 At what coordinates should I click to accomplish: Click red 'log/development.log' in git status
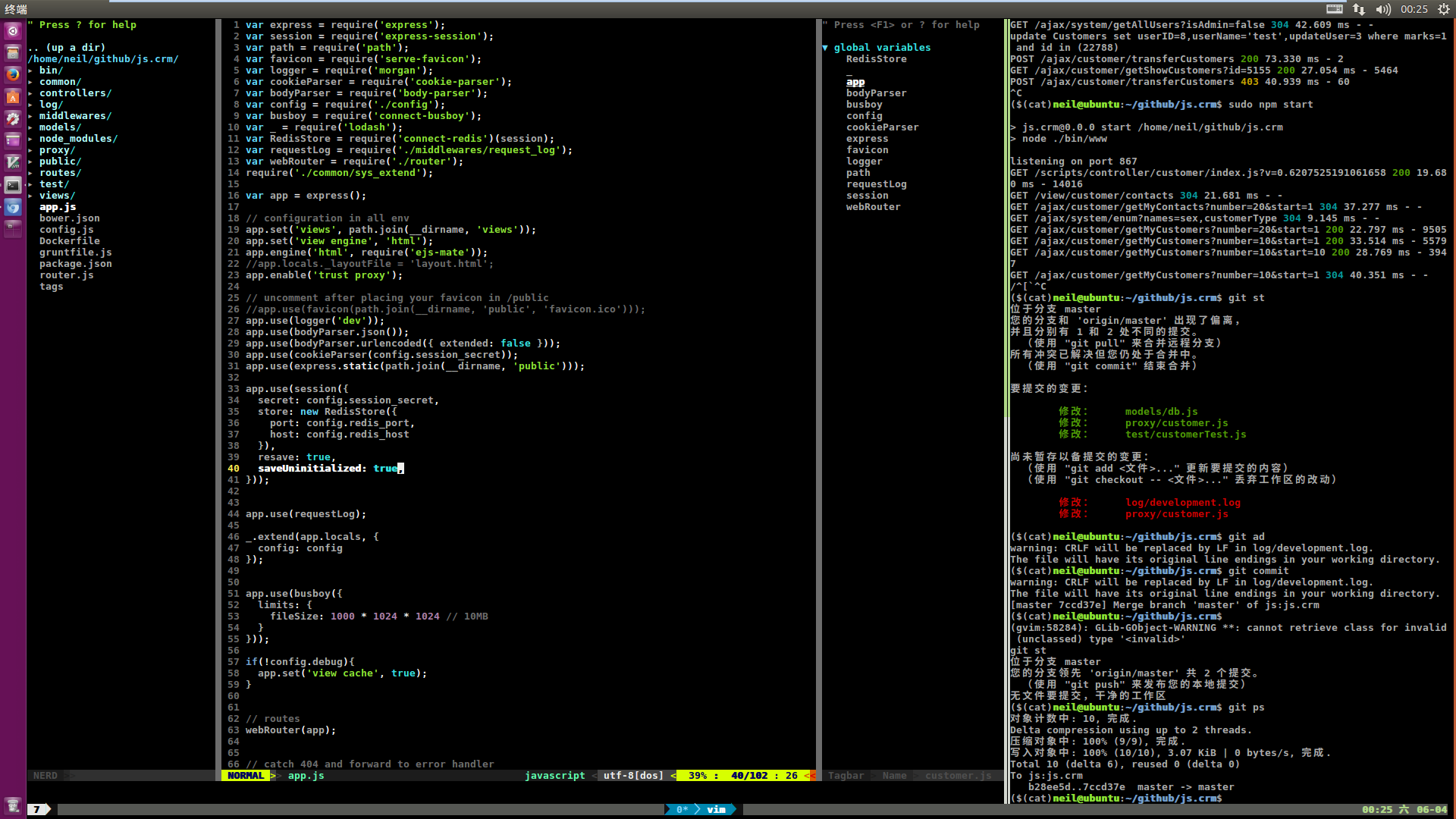coord(1183,503)
